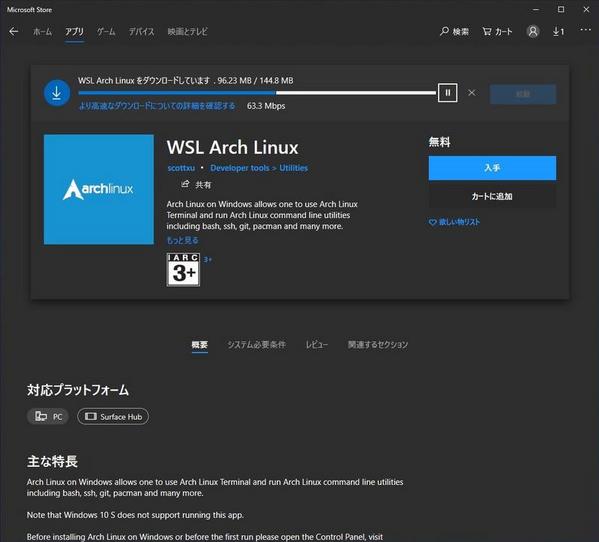Viewport: 599px width, 542px height.
Task: Select the アプリ tab
Action: pos(74,32)
